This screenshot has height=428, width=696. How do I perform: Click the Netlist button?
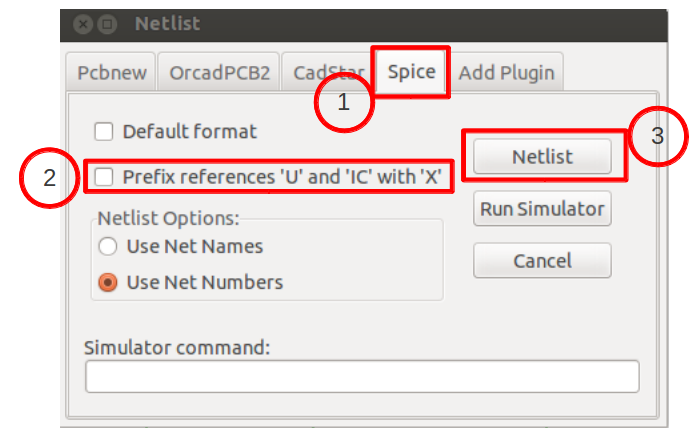click(542, 157)
